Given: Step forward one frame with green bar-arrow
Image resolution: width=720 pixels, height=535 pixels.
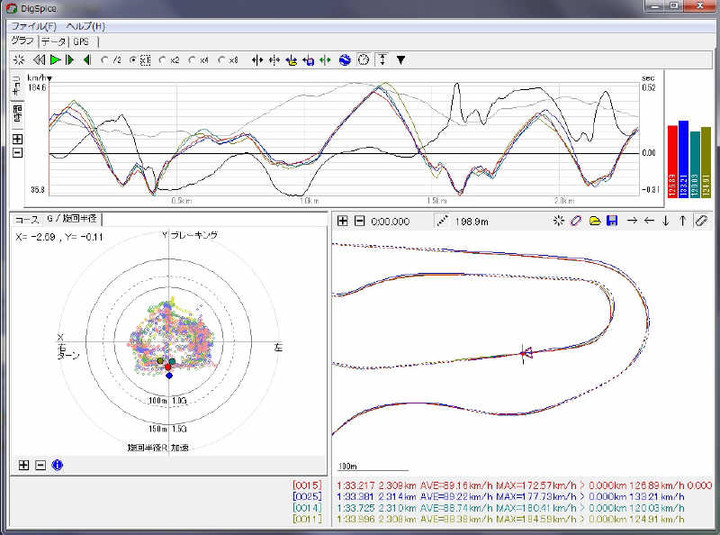Looking at the screenshot, I should 69,60.
